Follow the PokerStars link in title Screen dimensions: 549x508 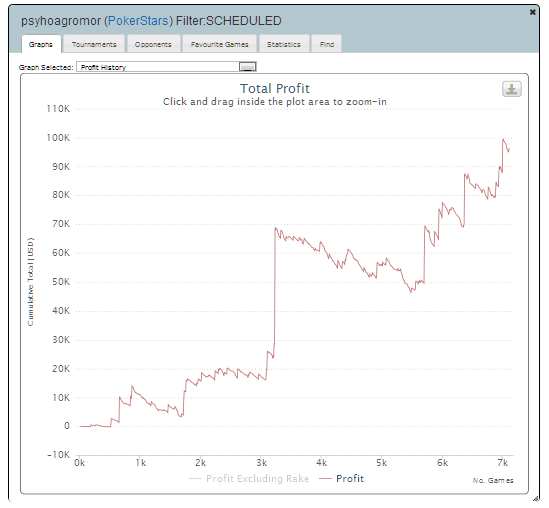(x=138, y=21)
